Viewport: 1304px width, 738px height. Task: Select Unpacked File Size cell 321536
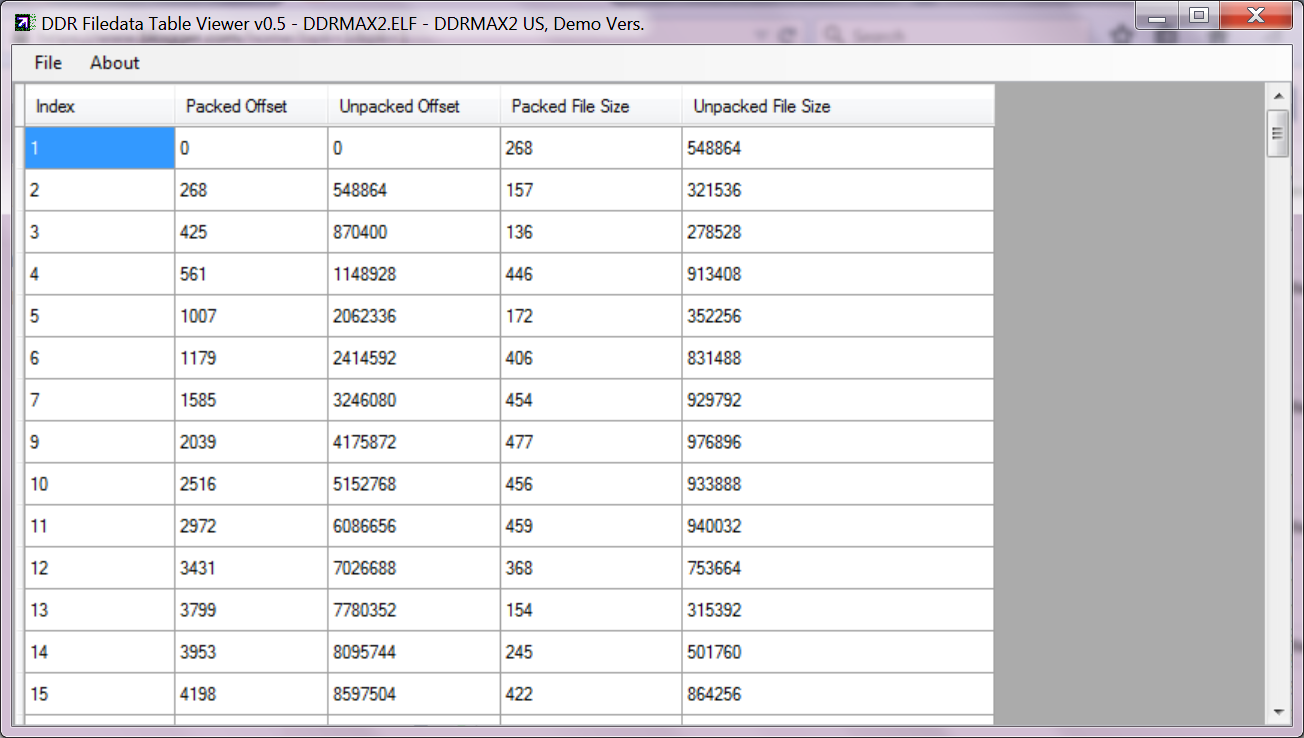coord(838,190)
